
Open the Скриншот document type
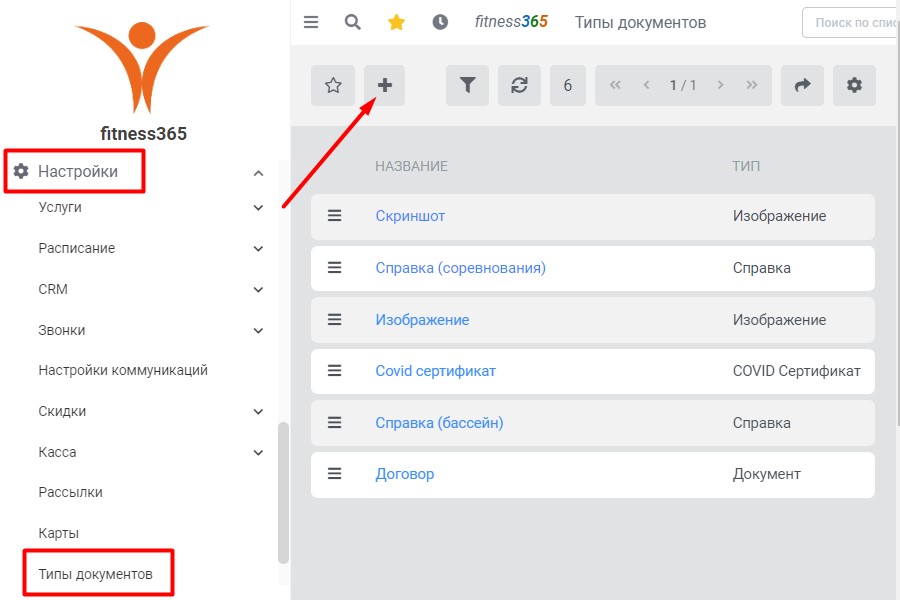[410, 216]
